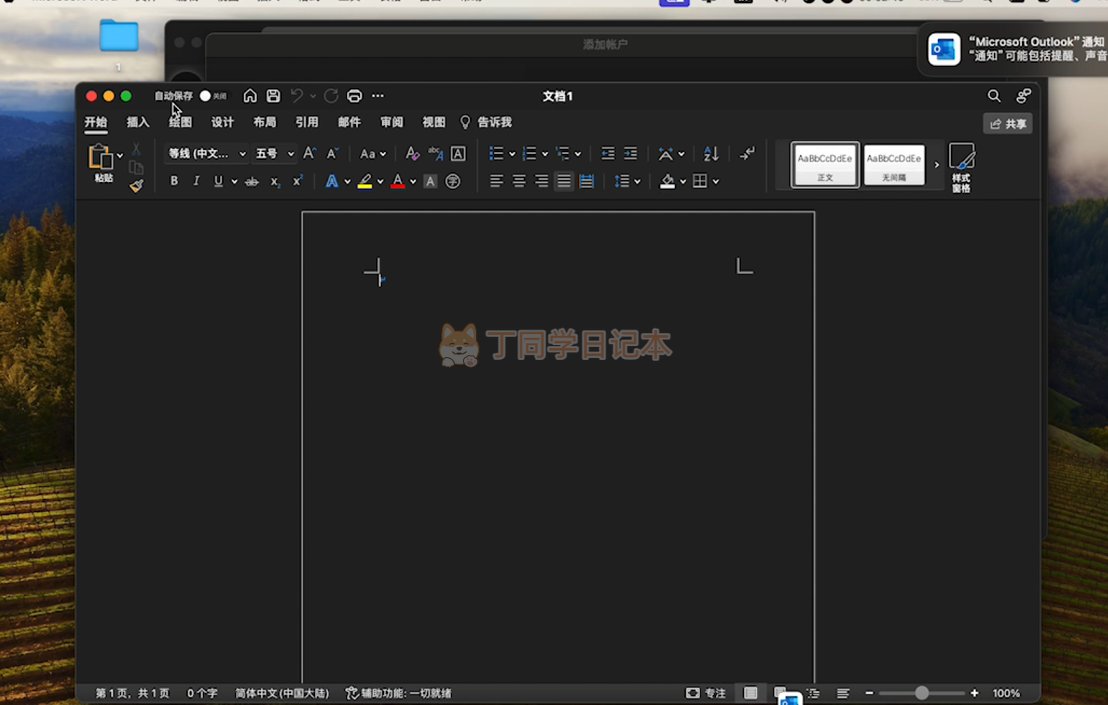Open the Layout (布局) ribbon tab
Screen dimensions: 1108x705
pos(264,122)
